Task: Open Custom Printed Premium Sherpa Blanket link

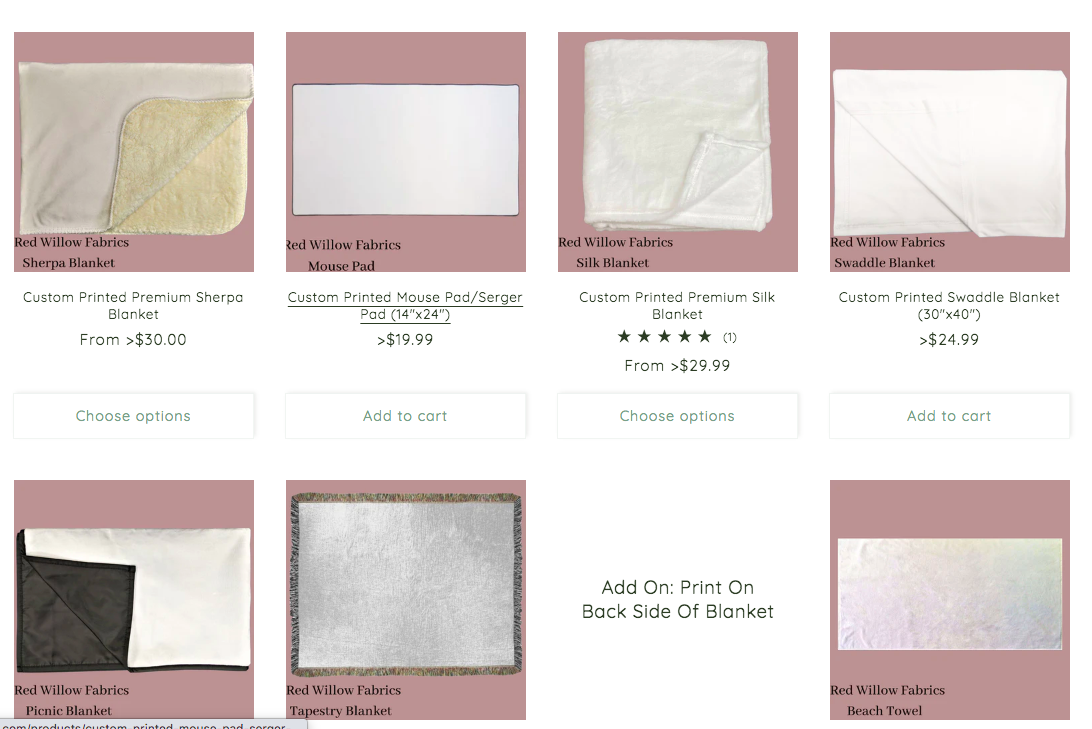Action: tap(133, 306)
